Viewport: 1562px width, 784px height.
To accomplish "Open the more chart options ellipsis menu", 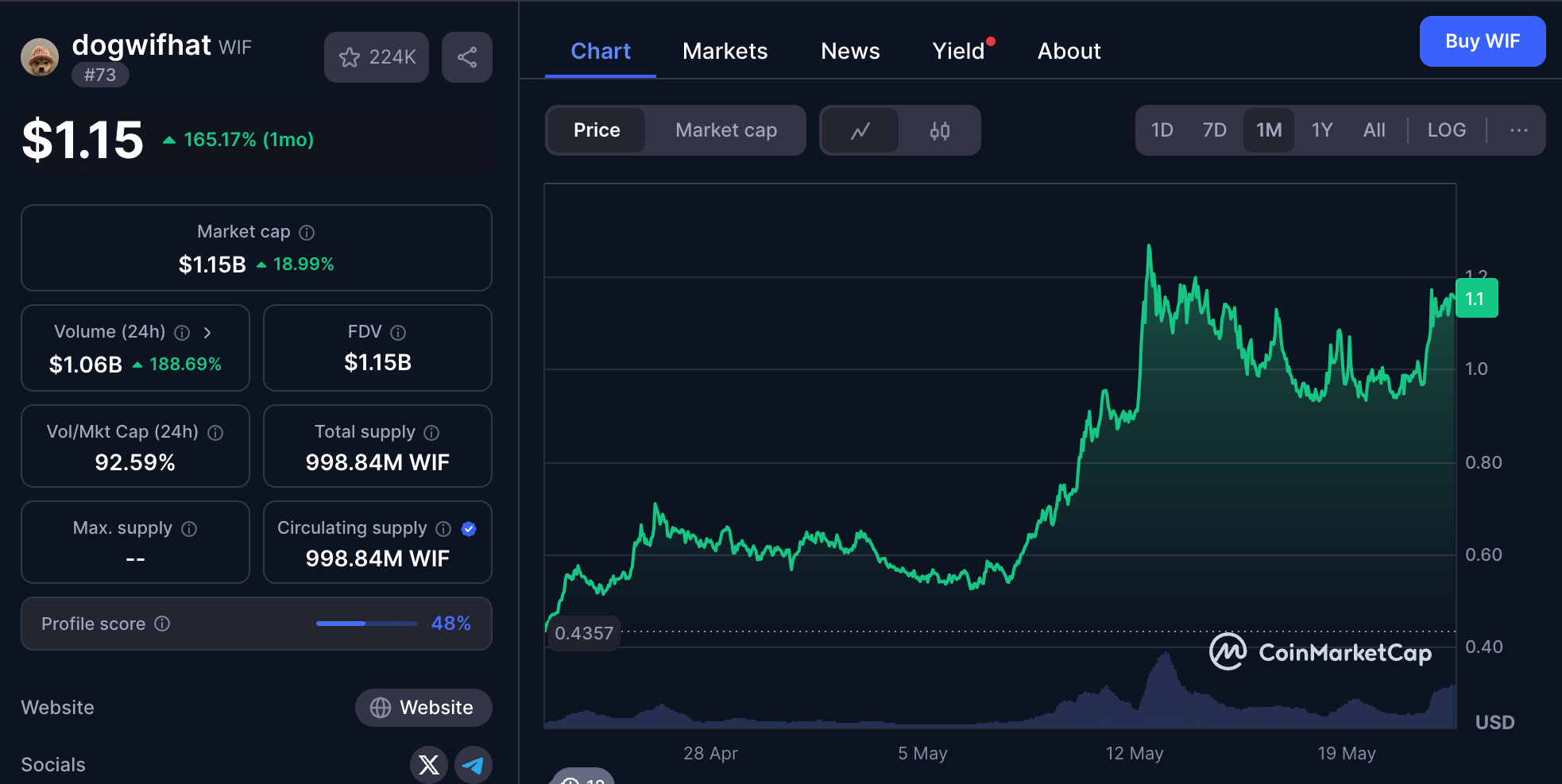I will click(x=1518, y=130).
